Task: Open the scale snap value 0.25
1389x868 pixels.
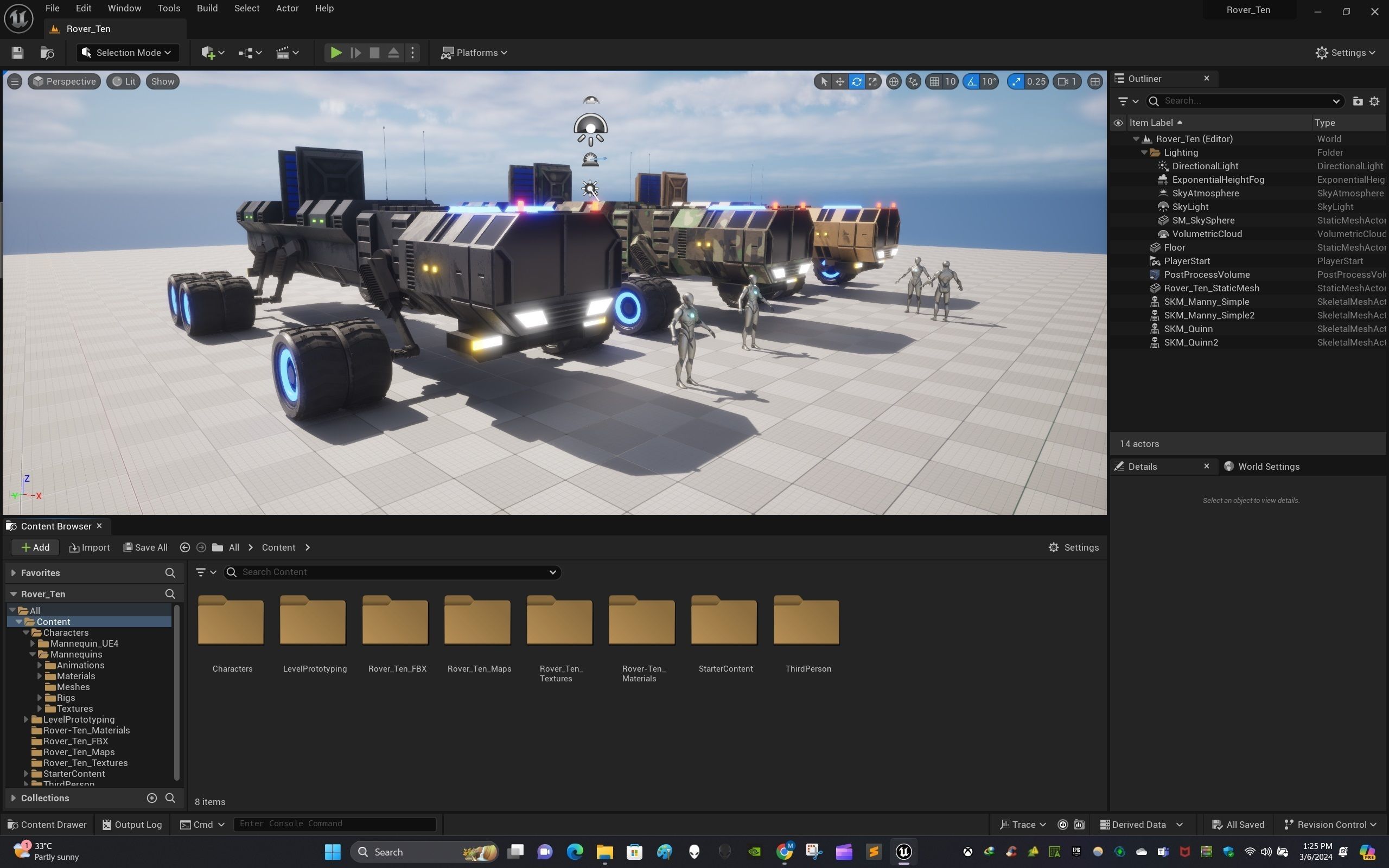Action: (x=1036, y=81)
